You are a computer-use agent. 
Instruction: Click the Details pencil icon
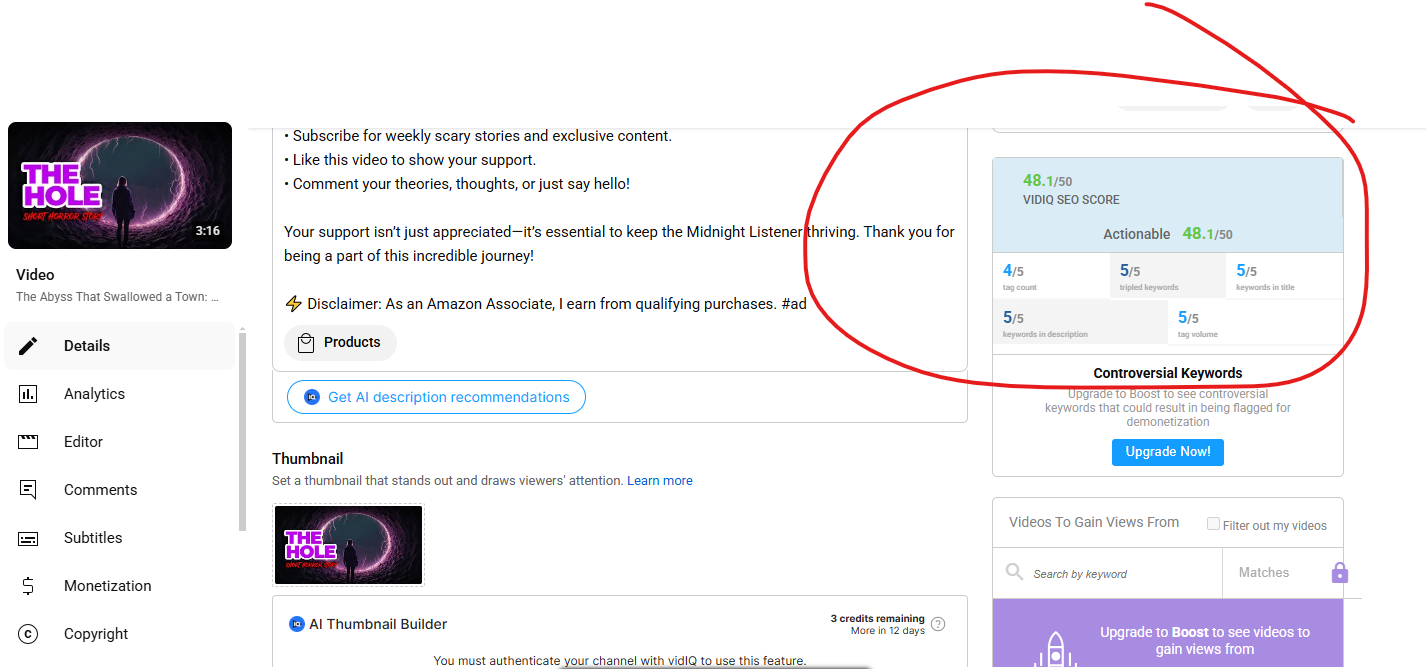[28, 346]
